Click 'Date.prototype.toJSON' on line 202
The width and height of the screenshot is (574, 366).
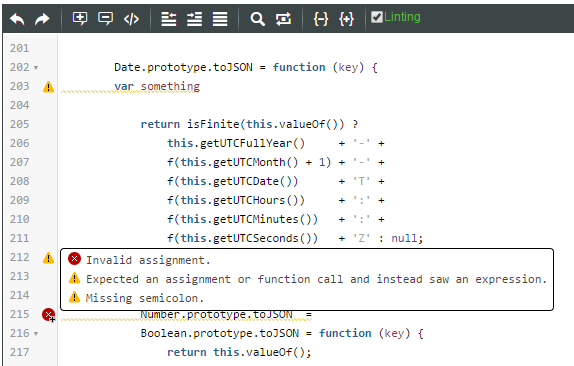pos(183,67)
